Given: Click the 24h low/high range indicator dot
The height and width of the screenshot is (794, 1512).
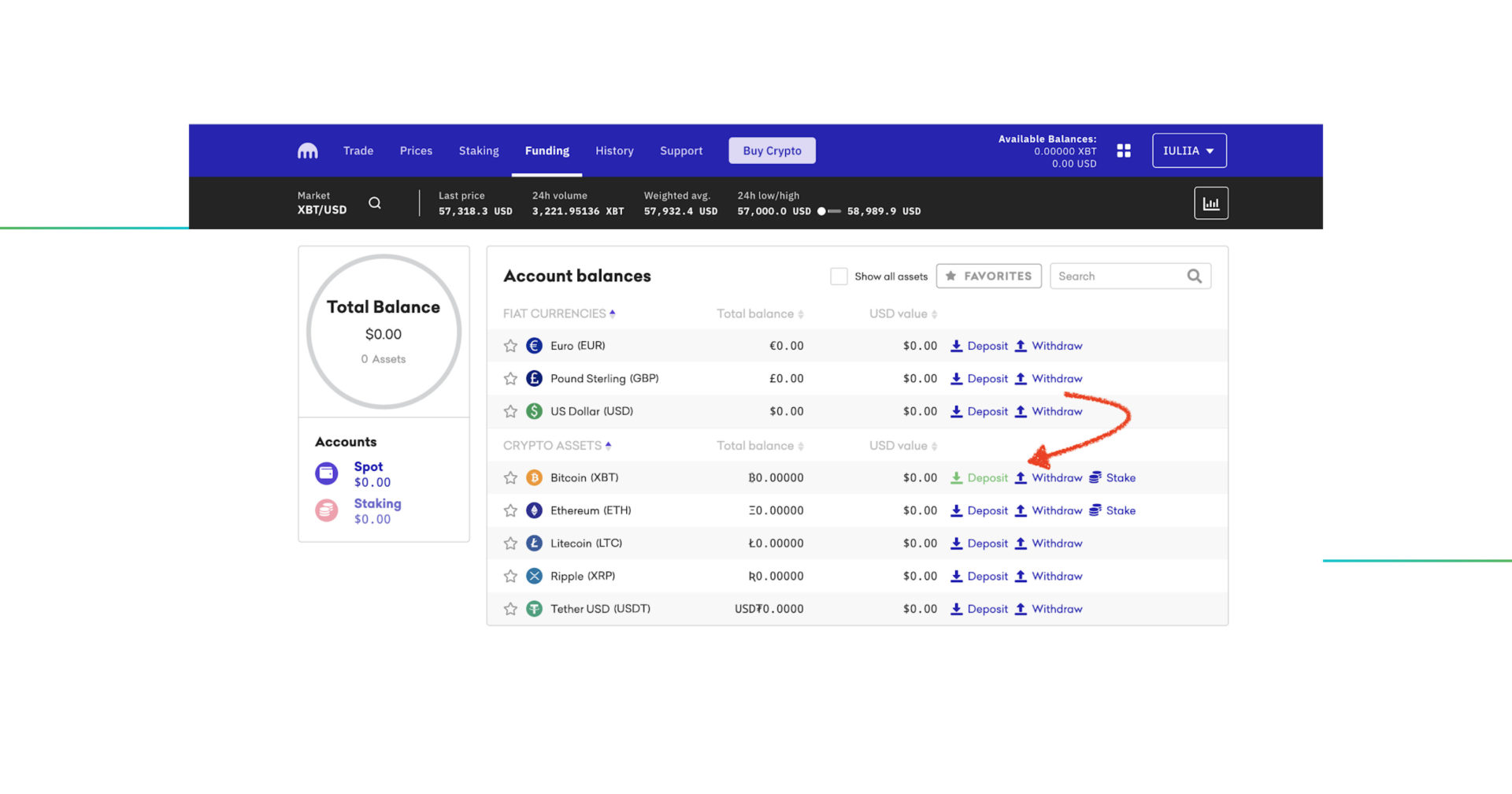Looking at the screenshot, I should tap(821, 211).
